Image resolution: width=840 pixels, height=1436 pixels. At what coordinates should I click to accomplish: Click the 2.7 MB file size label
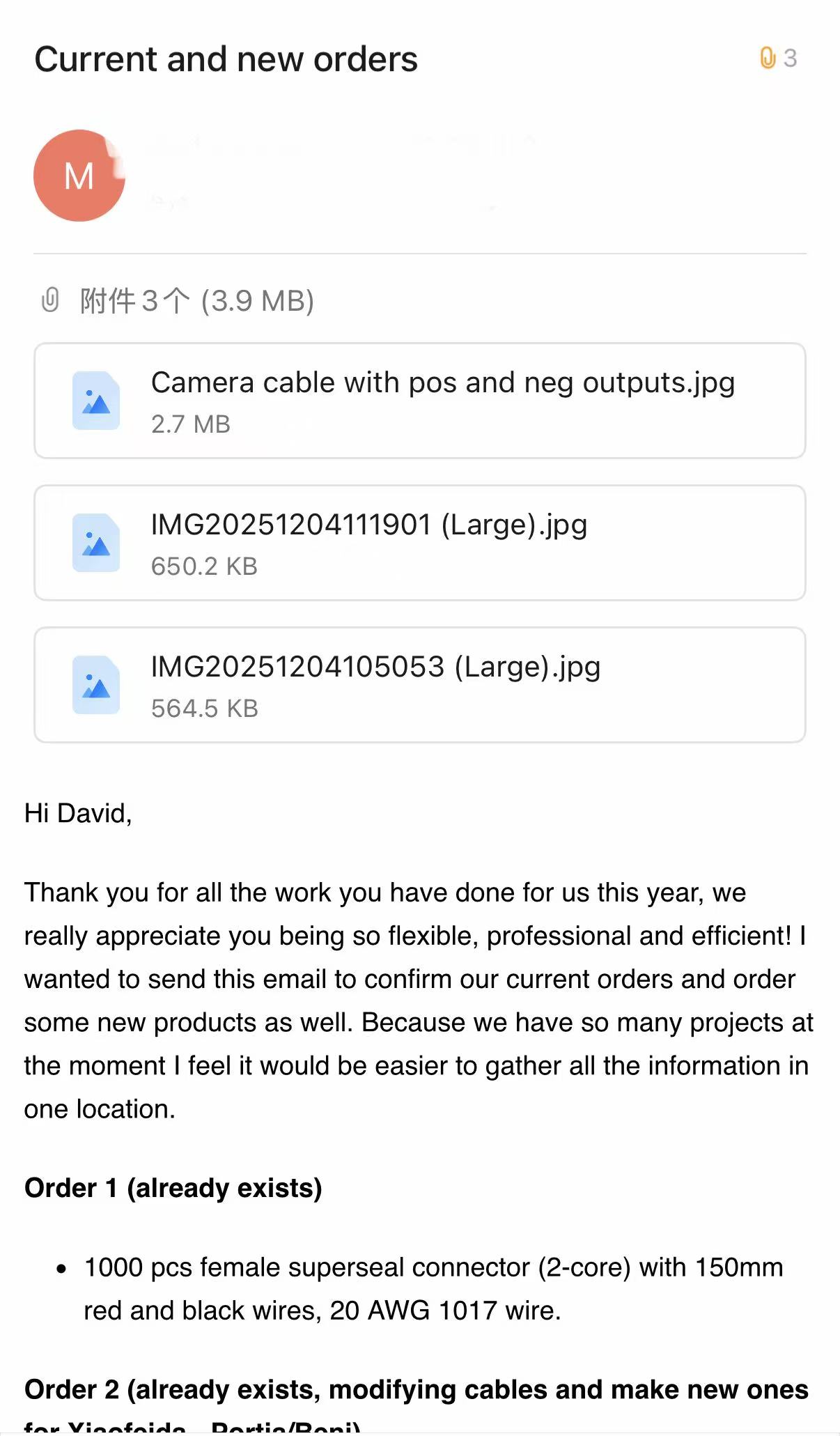coord(190,424)
